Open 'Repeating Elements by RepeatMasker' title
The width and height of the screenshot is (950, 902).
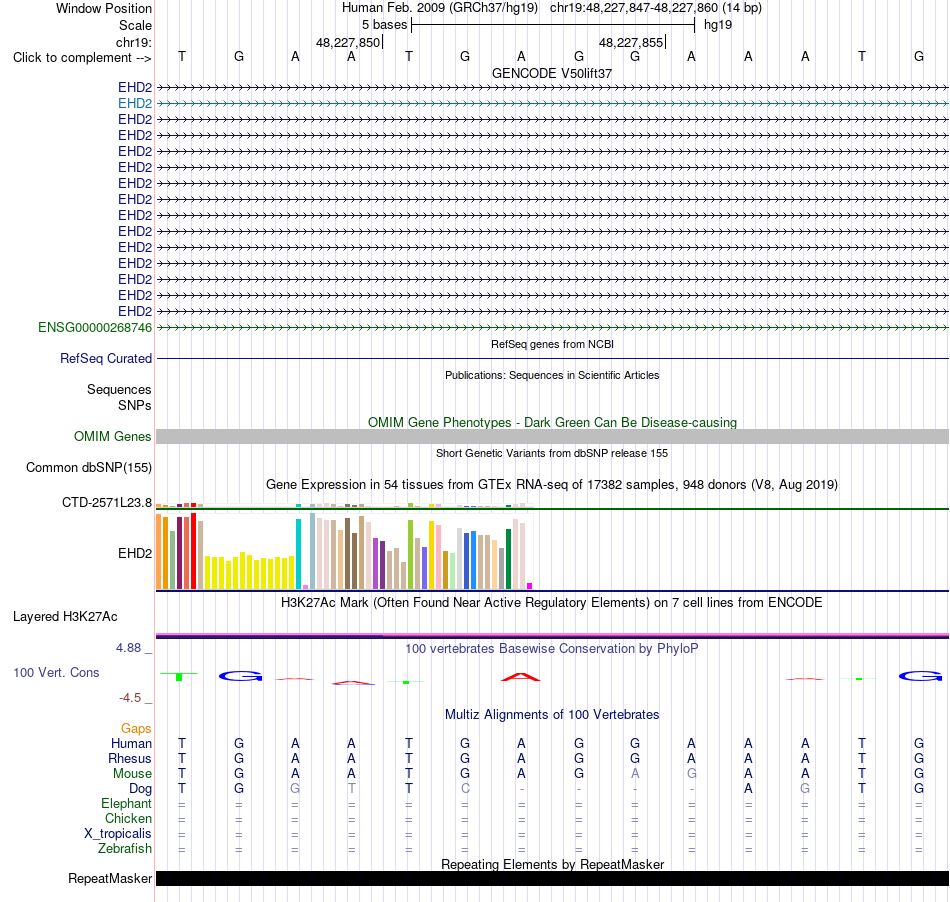click(x=552, y=864)
